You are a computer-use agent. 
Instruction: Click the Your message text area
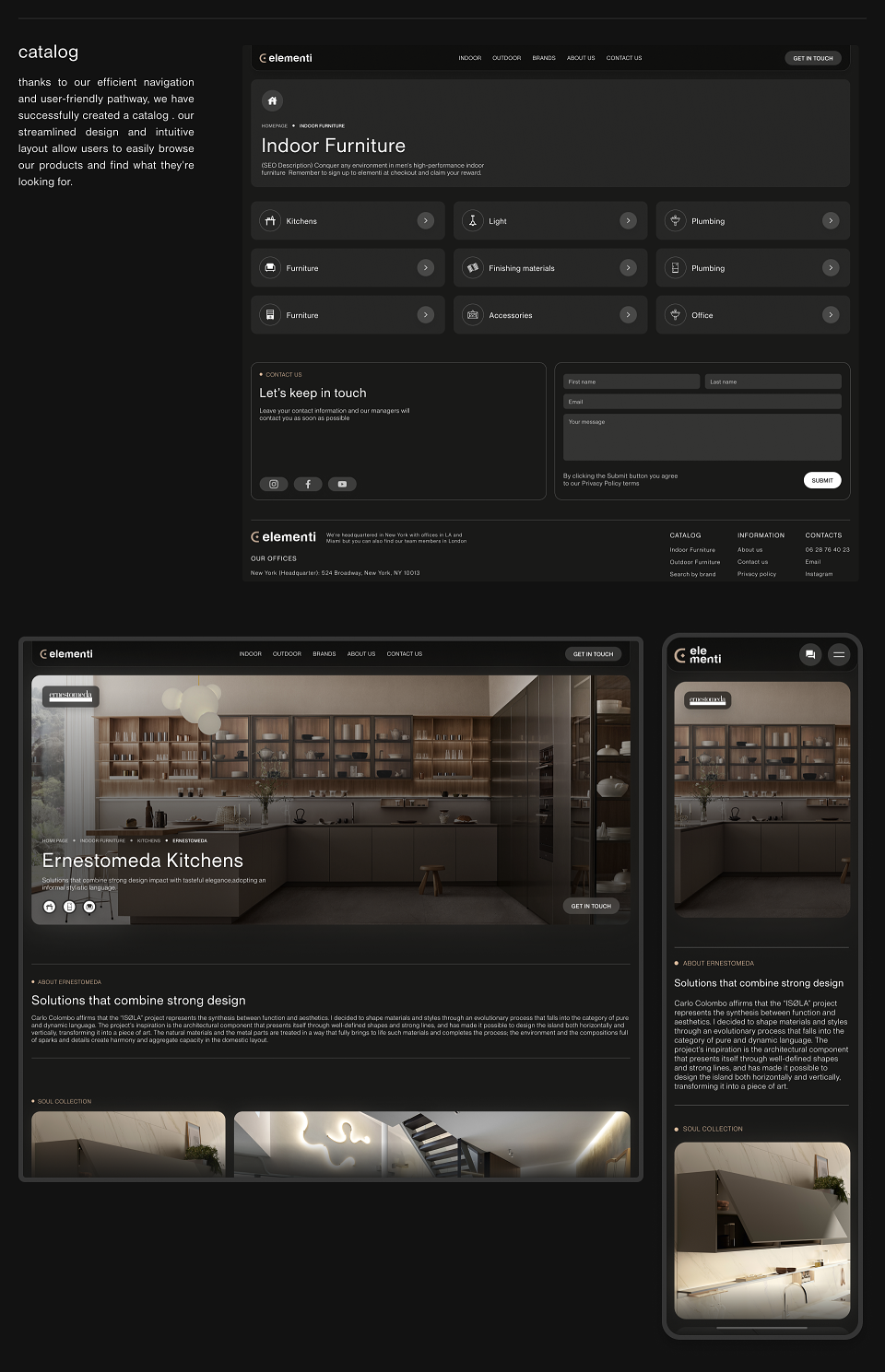(x=702, y=437)
